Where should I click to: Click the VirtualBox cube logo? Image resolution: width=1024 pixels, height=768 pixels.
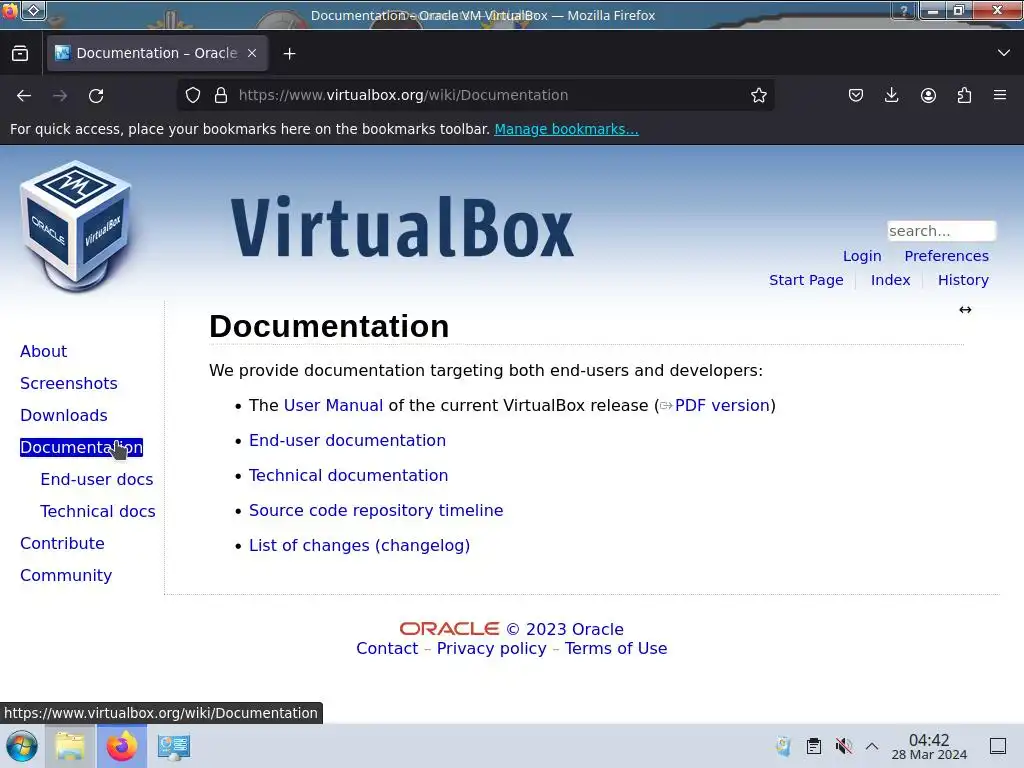coord(76,226)
